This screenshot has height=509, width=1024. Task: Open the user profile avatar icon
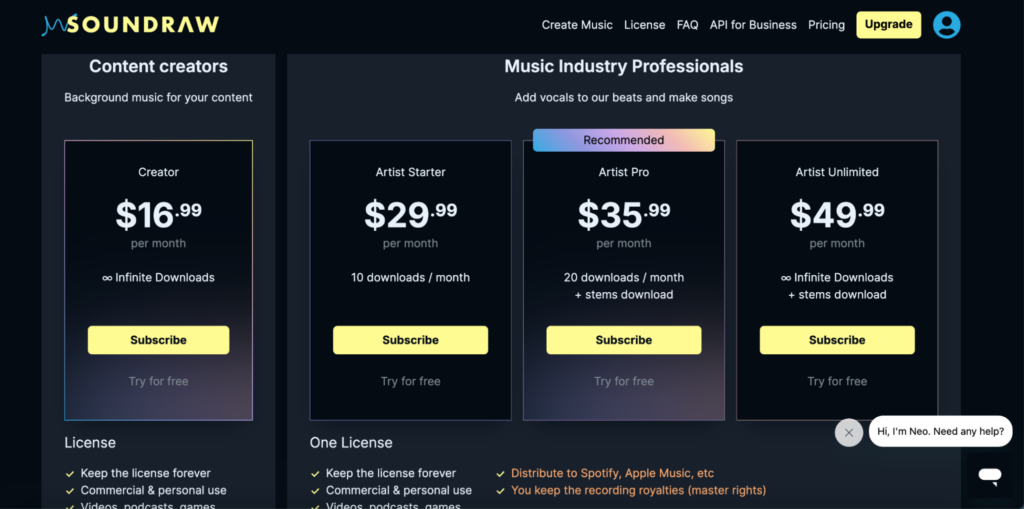pyautogui.click(x=946, y=25)
